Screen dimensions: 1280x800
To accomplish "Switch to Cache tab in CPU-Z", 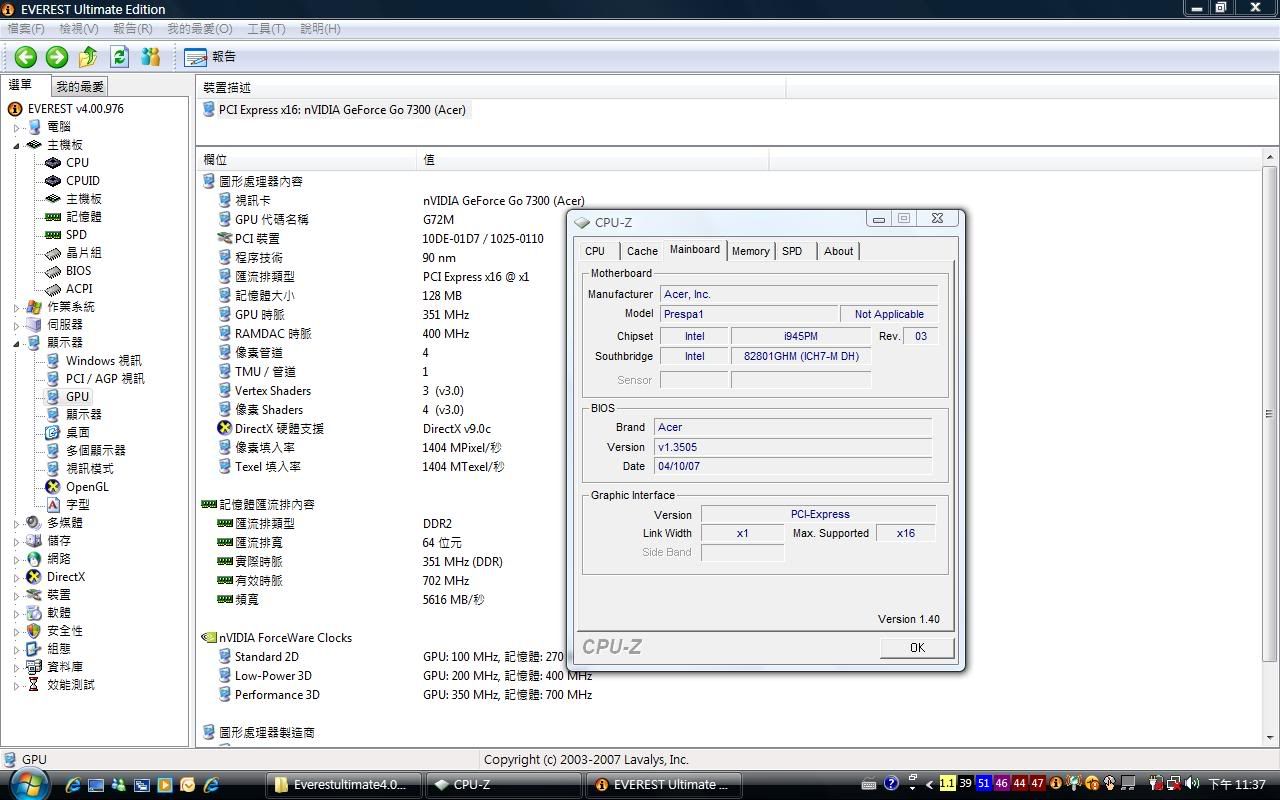I will click(642, 251).
